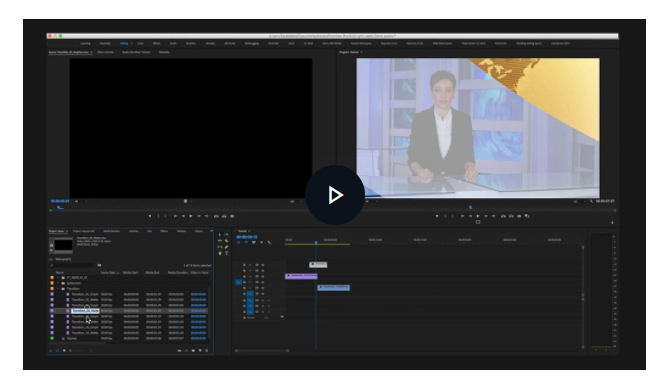This screenshot has height=384, width=664.
Task: Select the Track Select Forward tool
Action: point(227,235)
